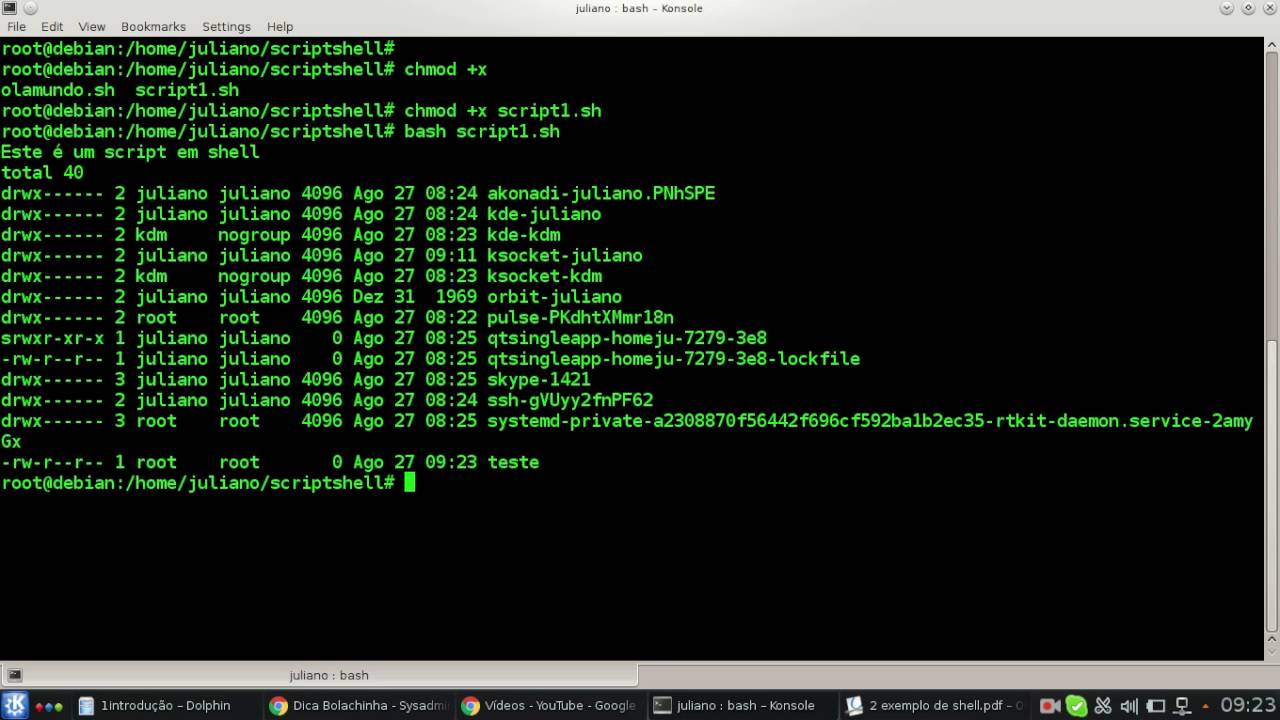
Task: Toggle the on-all-desktops pin button in the title bar
Action: [x=29, y=8]
